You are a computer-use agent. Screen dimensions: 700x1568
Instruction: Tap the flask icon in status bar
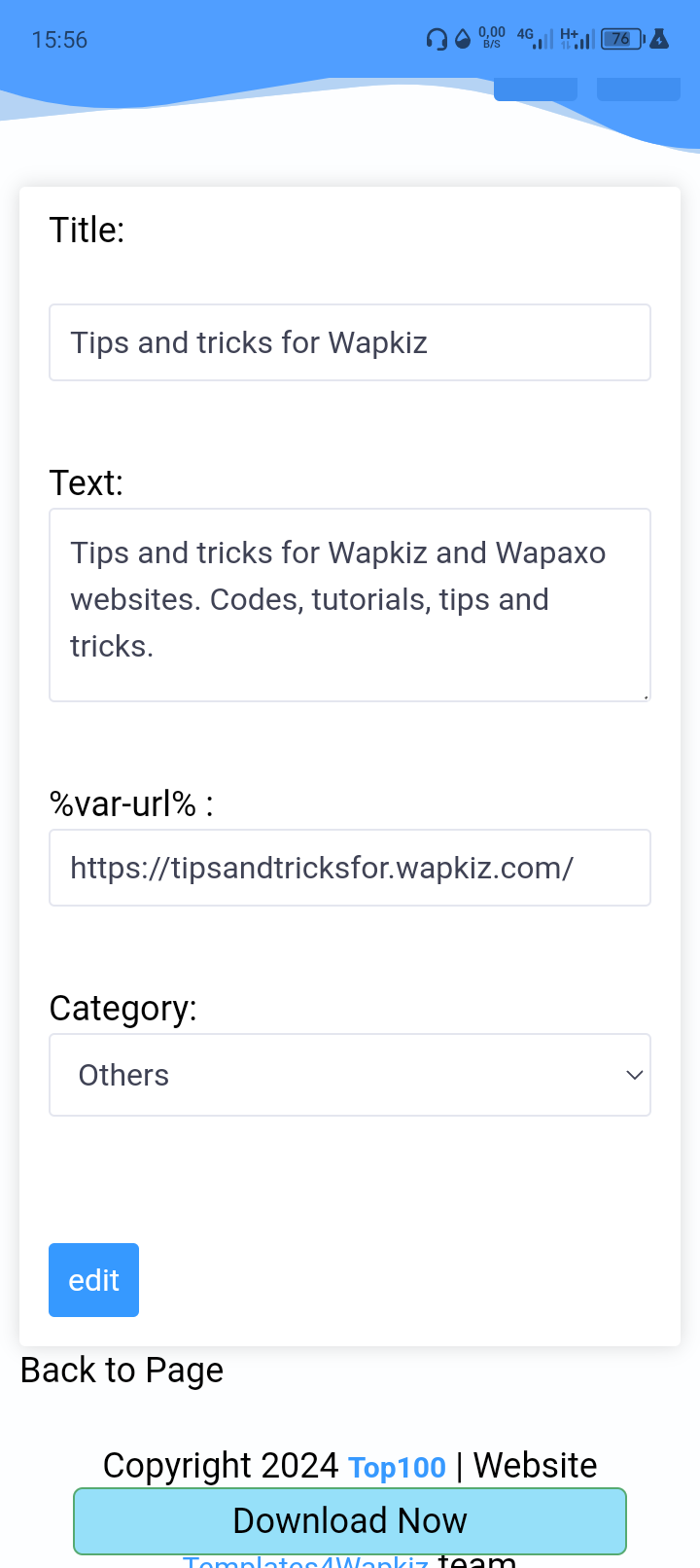[x=659, y=39]
